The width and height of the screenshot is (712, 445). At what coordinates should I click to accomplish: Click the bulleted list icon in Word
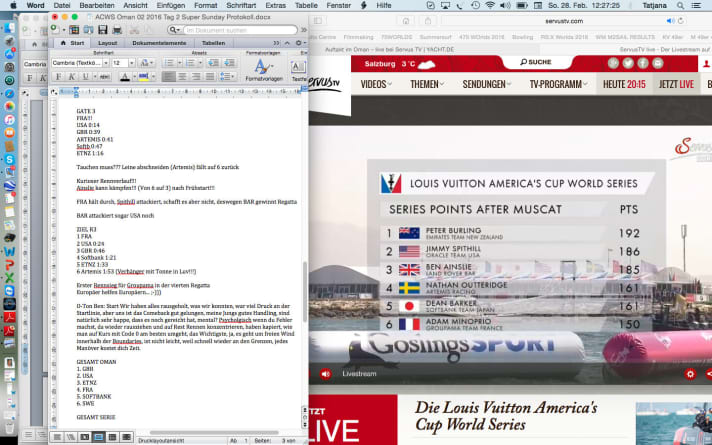click(169, 63)
